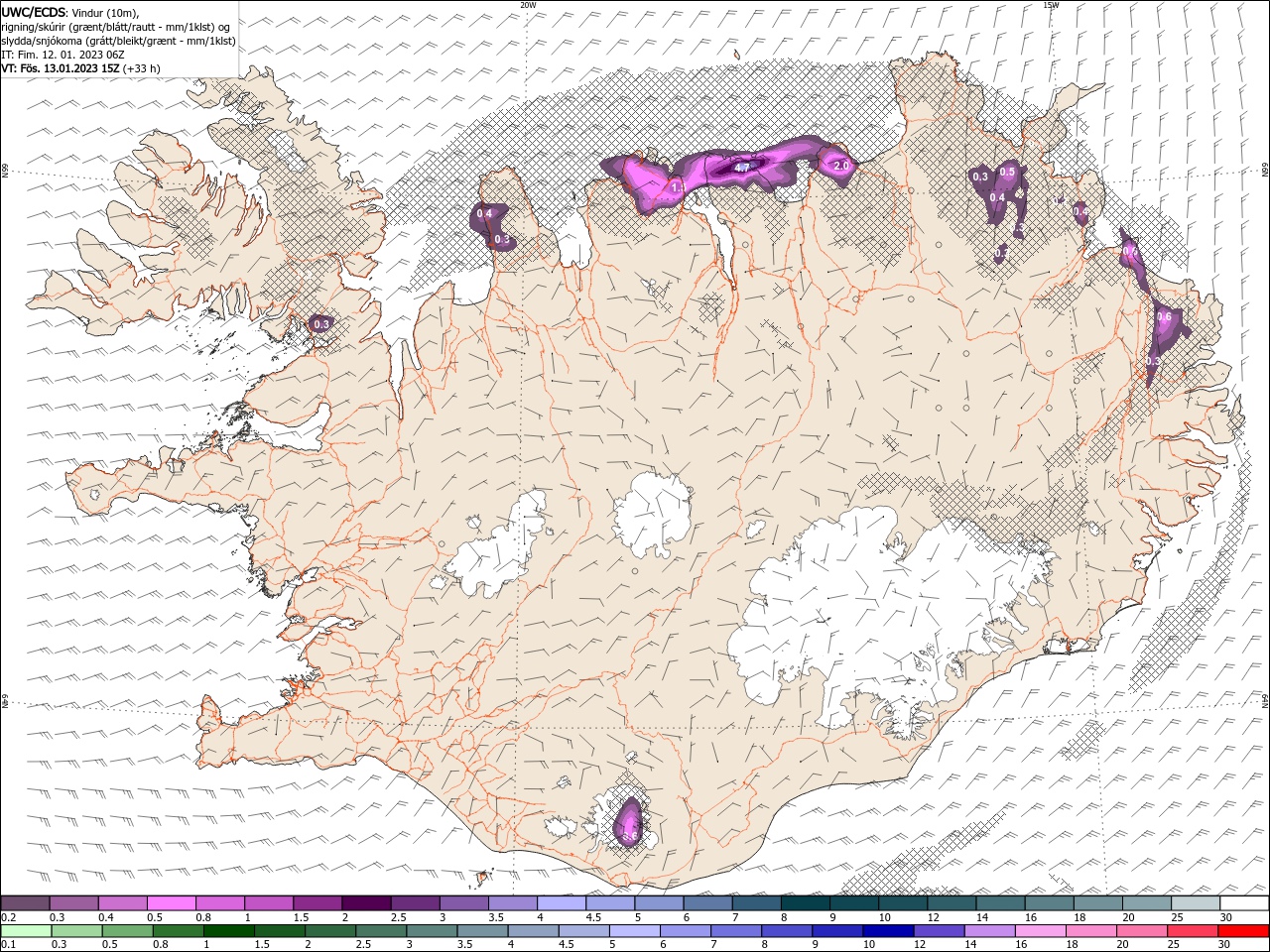This screenshot has width=1270, height=952.
Task: Click the 'VT: Fös. 13.01.2023 15Z' valid time line
Action: pos(80,68)
